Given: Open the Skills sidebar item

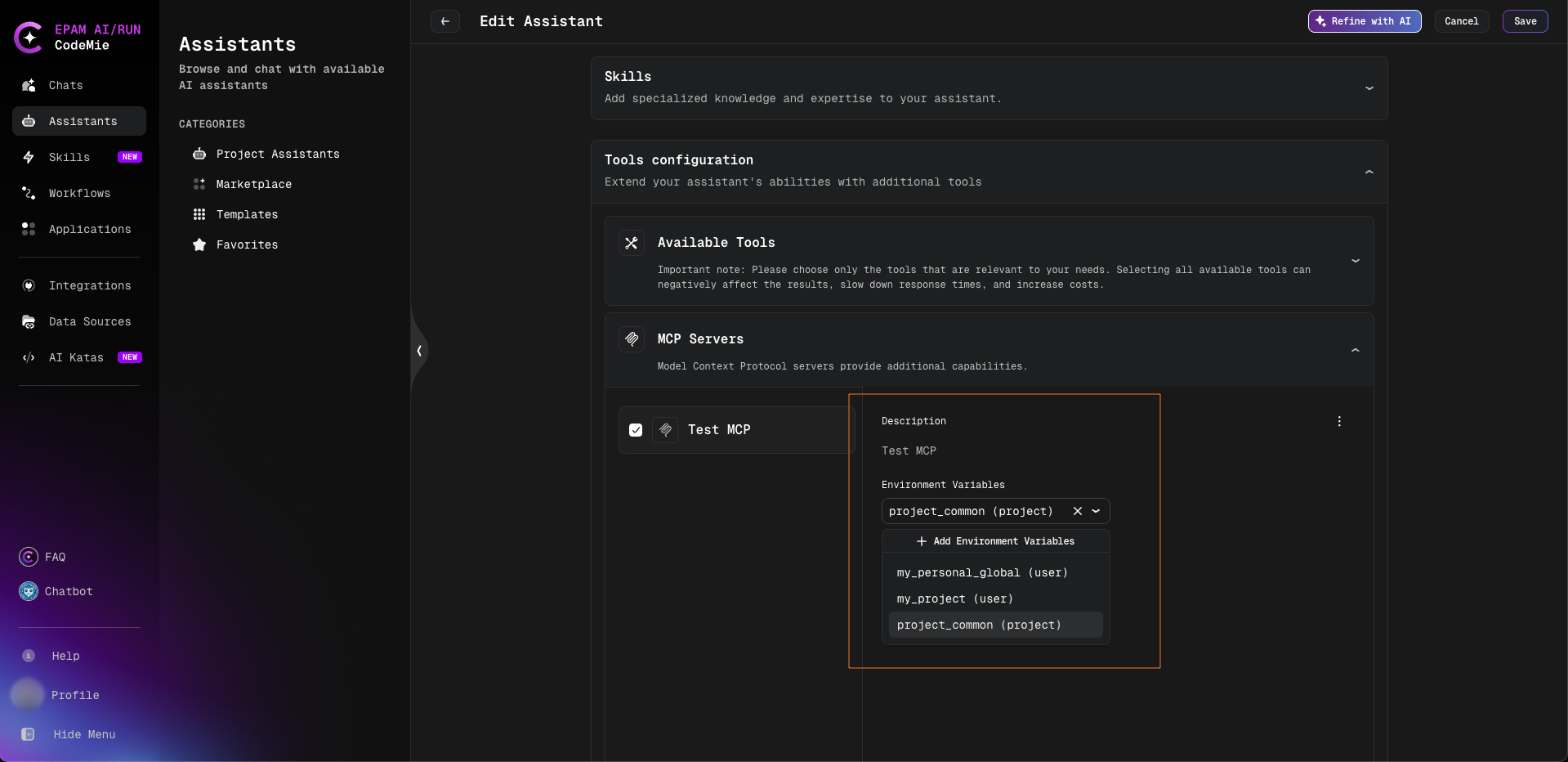Looking at the screenshot, I should 79,157.
